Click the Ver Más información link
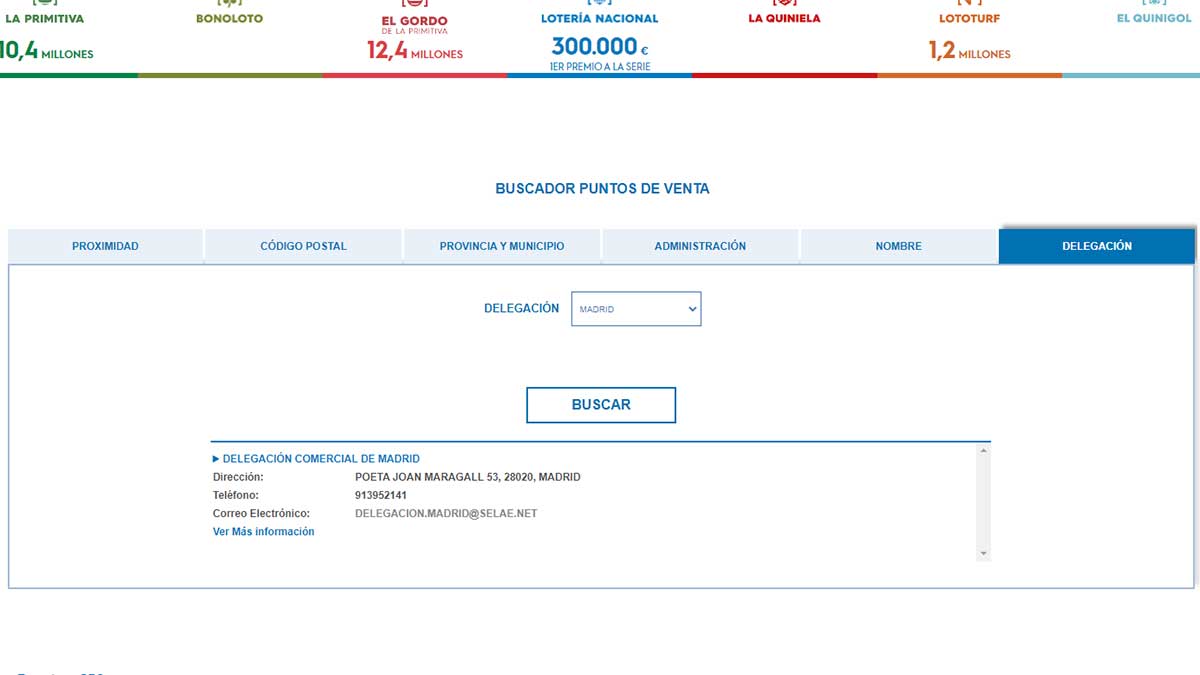Image resolution: width=1200 pixels, height=675 pixels. pyautogui.click(x=263, y=532)
